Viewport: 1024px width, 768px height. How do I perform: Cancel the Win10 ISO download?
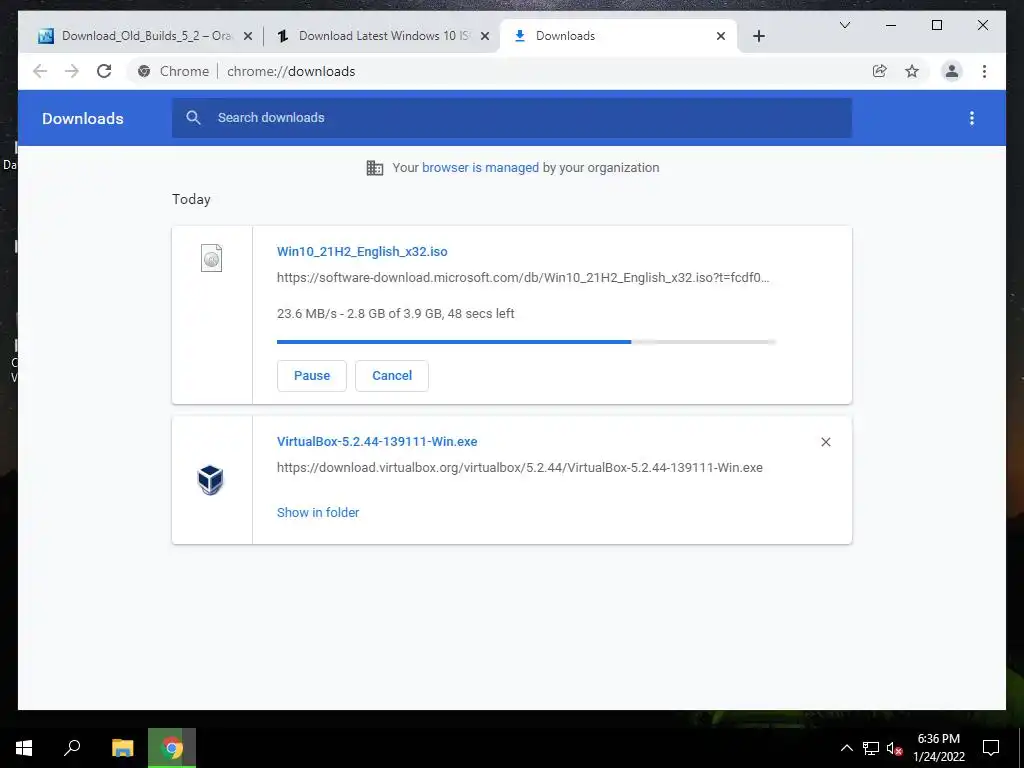tap(392, 376)
